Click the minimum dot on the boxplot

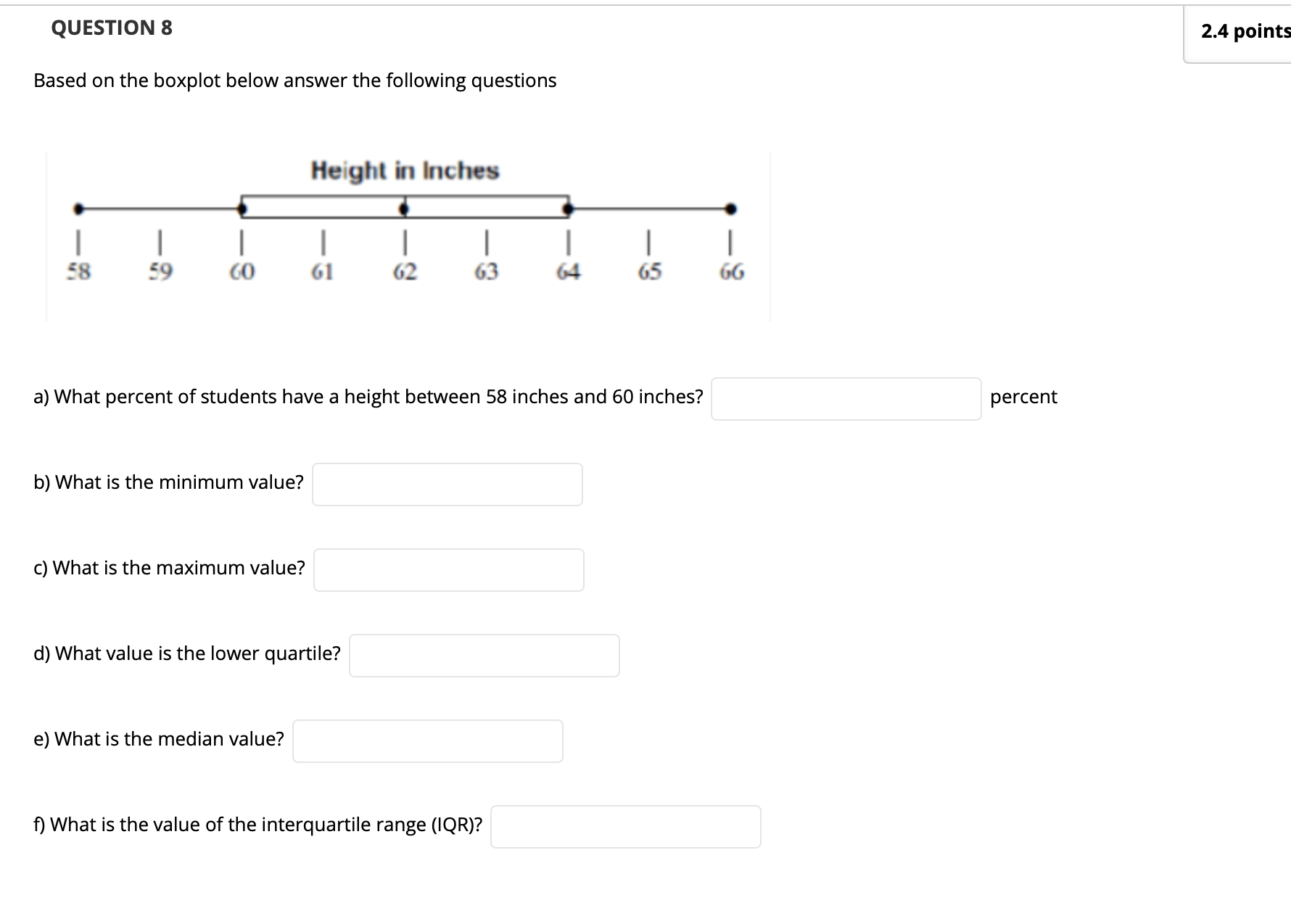[78, 209]
